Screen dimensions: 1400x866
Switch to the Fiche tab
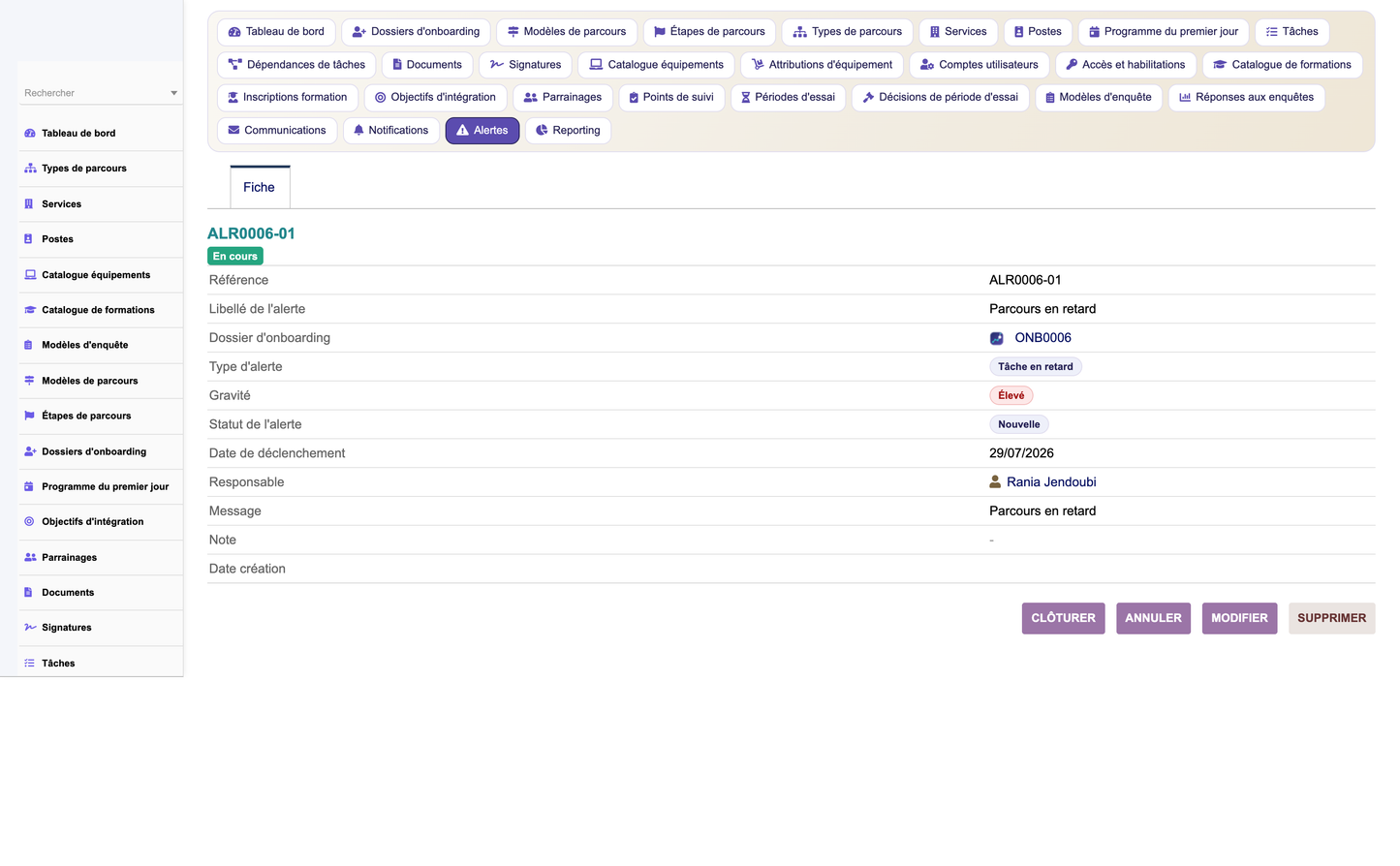[x=260, y=188]
